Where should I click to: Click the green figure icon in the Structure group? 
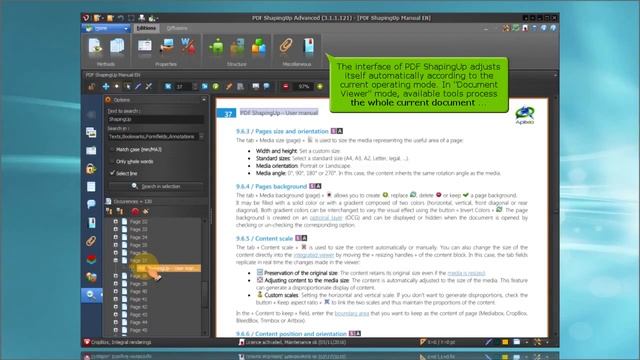click(x=216, y=46)
